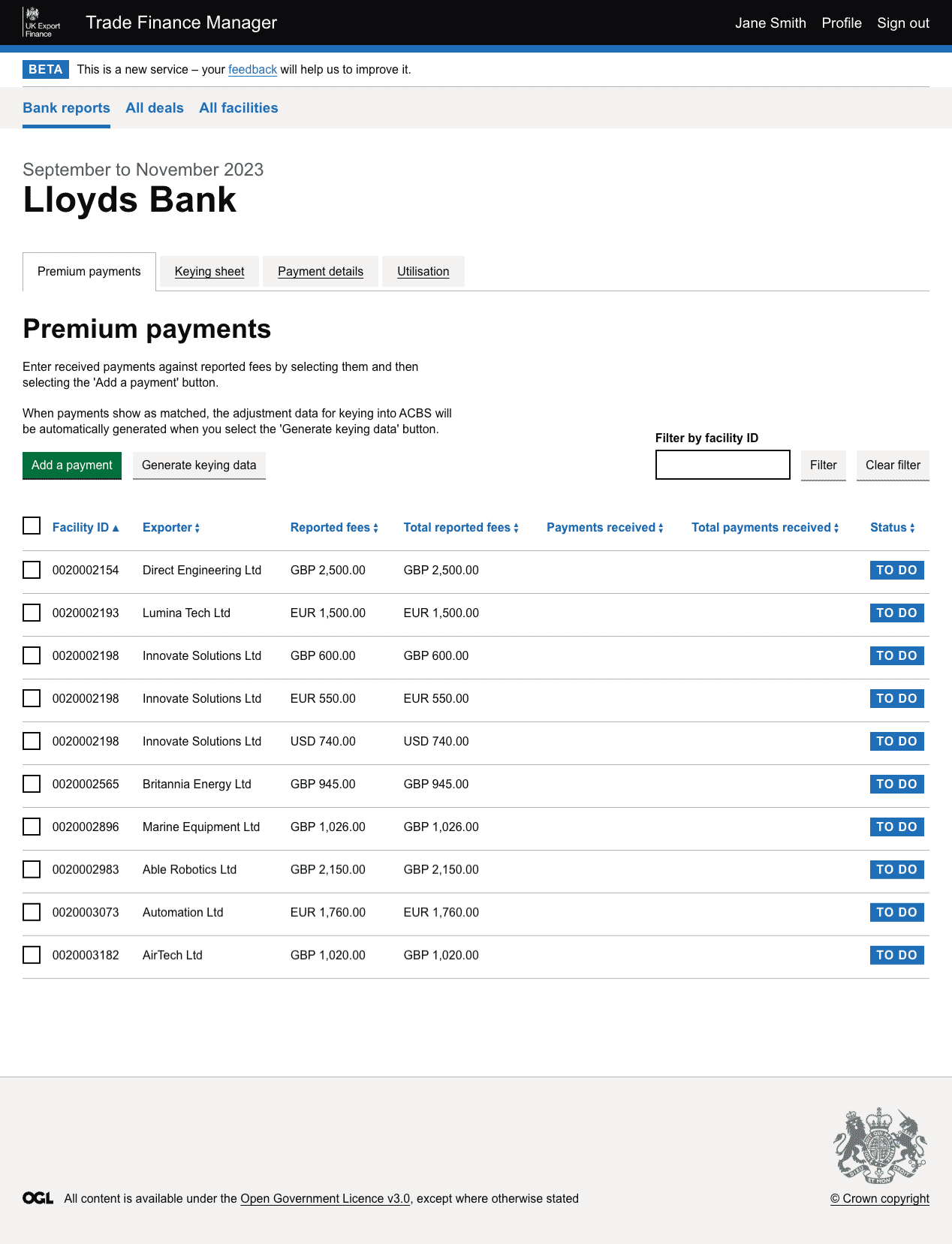The image size is (952, 1244).
Task: Click exporter name Able Robotics Ltd
Action: (x=189, y=869)
